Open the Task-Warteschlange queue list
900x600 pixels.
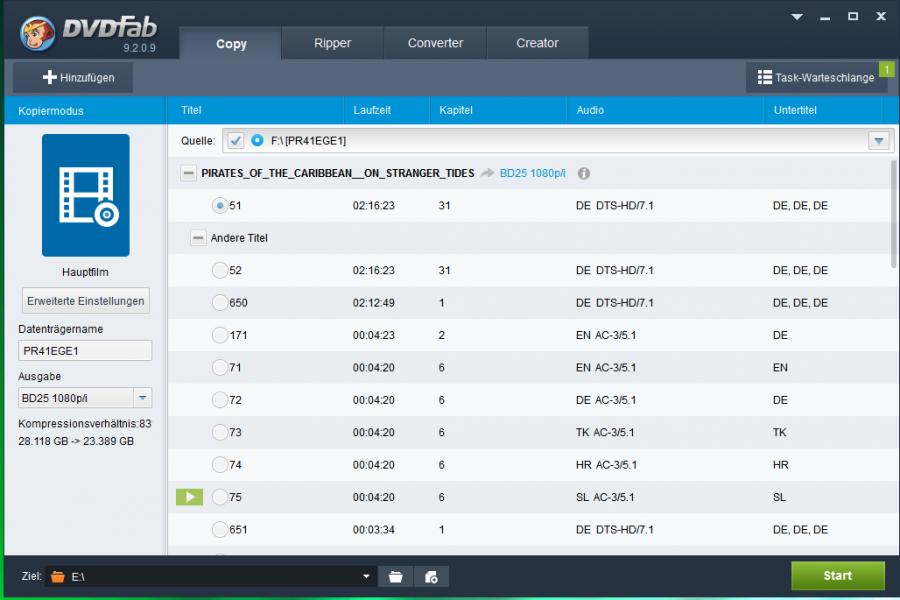tap(815, 77)
